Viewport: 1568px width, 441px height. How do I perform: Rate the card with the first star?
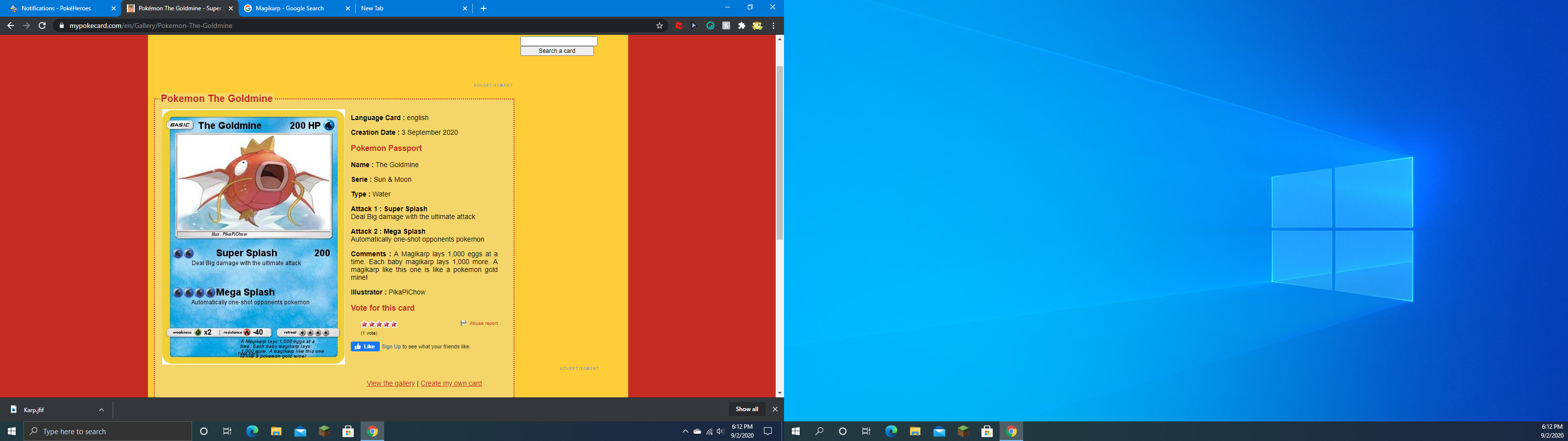coord(365,324)
